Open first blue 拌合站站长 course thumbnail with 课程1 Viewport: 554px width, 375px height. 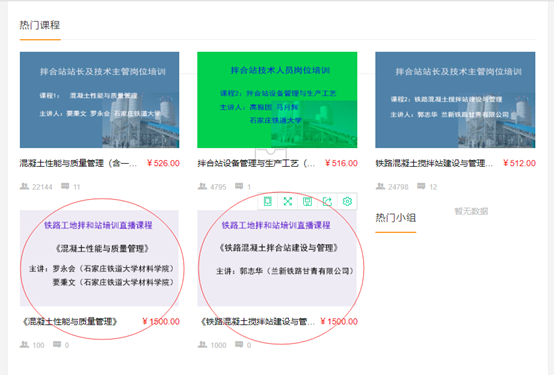pyautogui.click(x=99, y=100)
